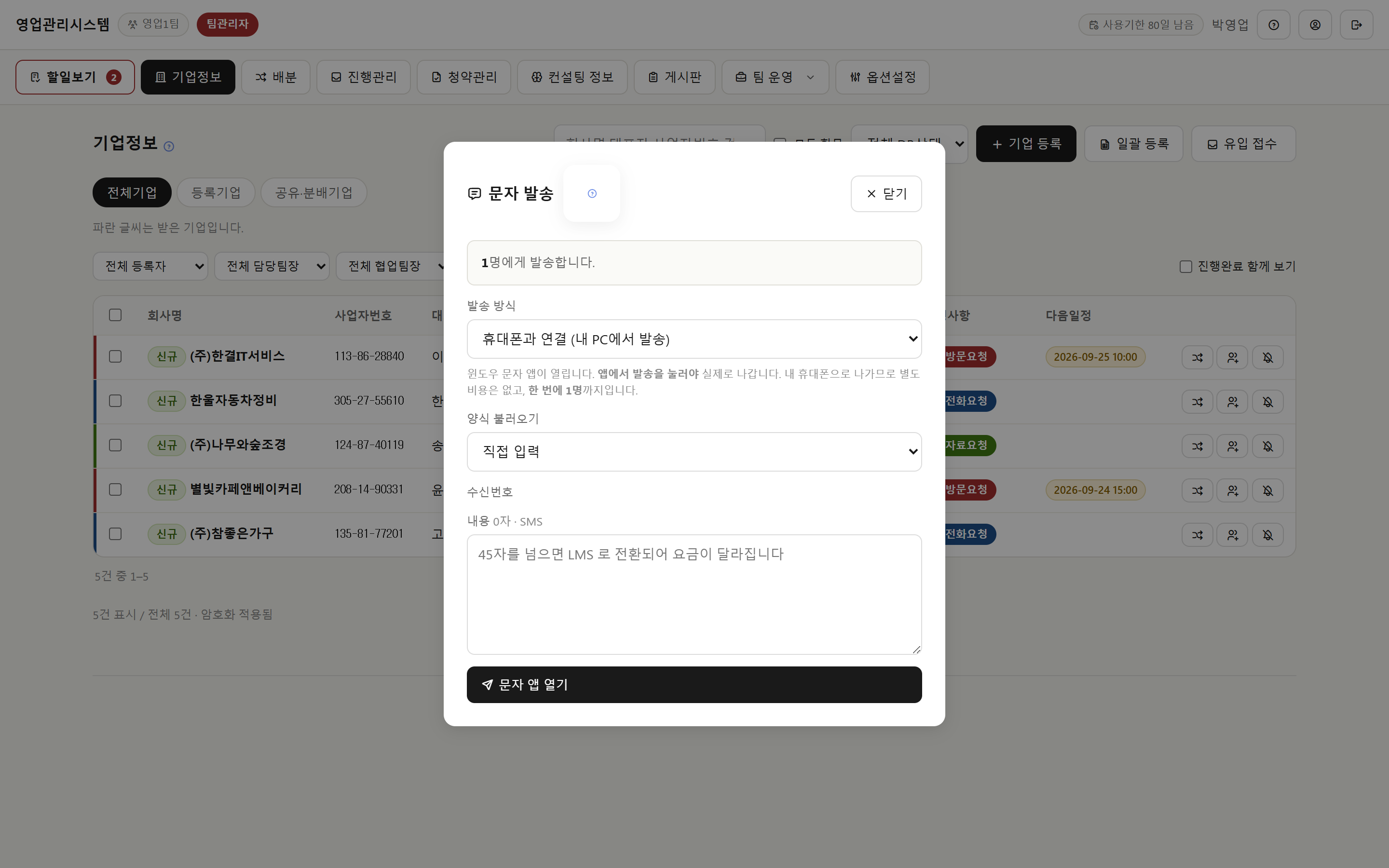Check the 별빛카페앤베이커리 row checkbox

click(x=115, y=489)
